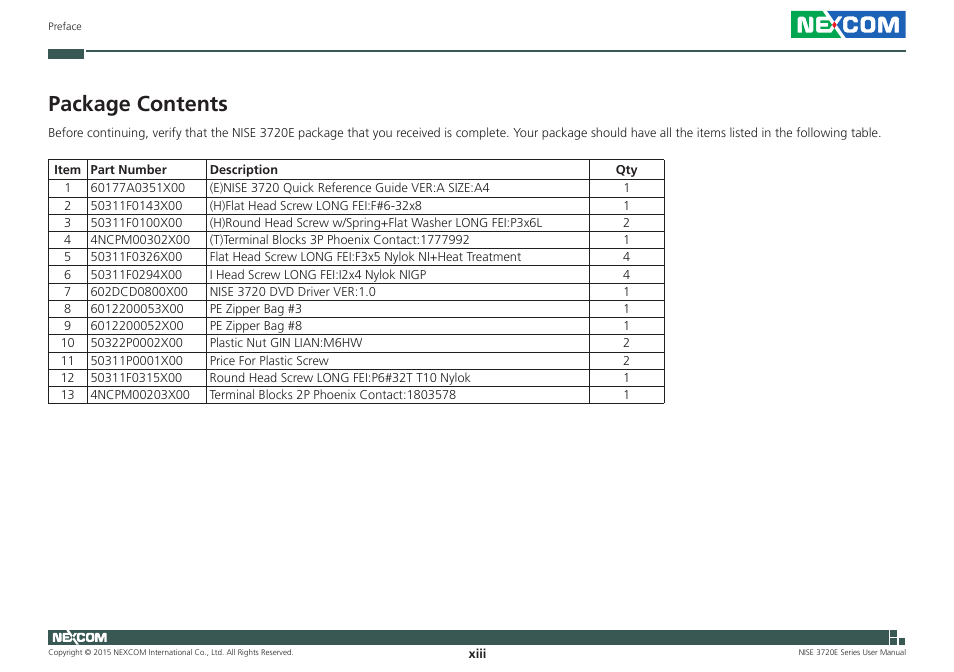Click the Flat Head Screw F#6-32x8 description
954x672 pixels.
coord(315,206)
